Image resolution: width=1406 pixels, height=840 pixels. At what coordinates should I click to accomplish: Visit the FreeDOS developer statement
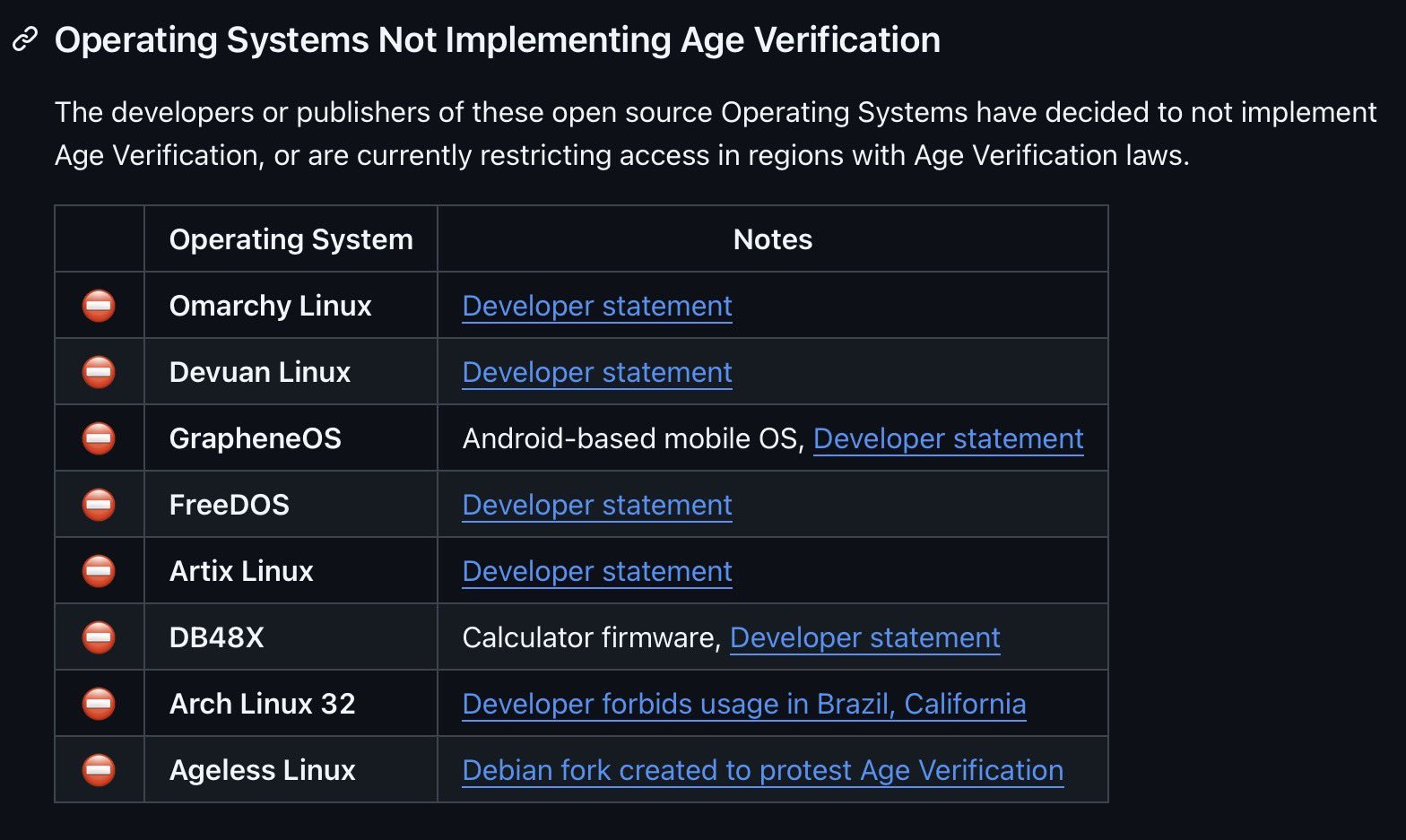click(597, 506)
